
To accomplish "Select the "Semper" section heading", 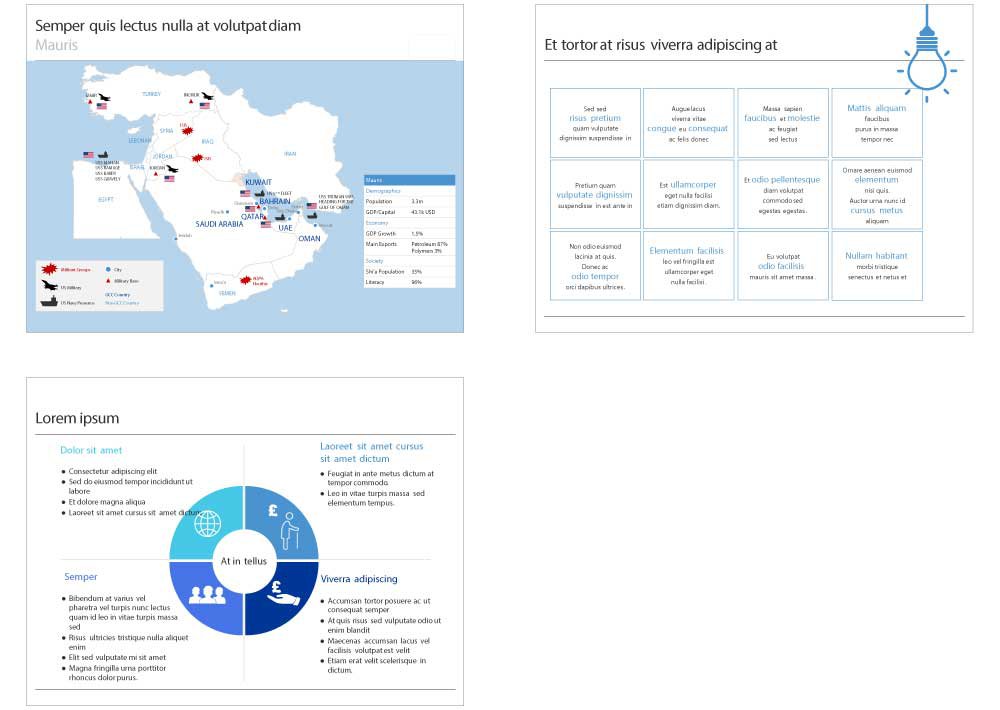I will point(80,577).
